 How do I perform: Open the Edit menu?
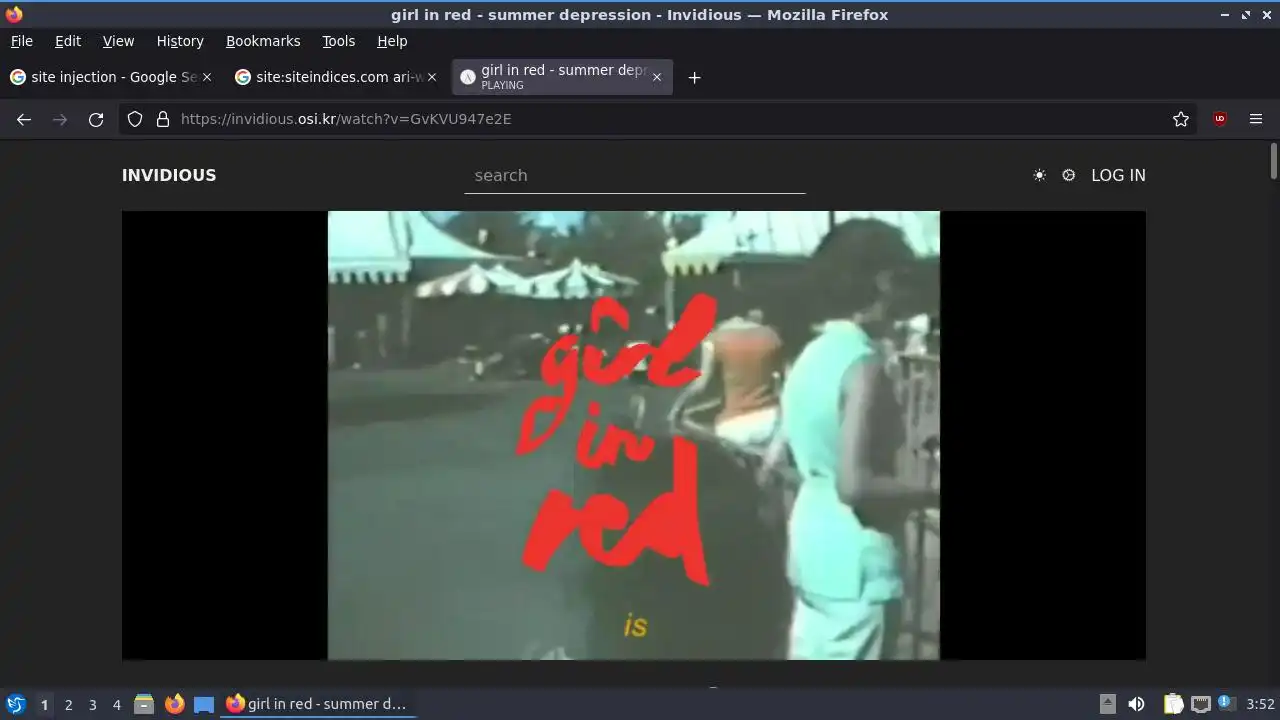tap(68, 41)
